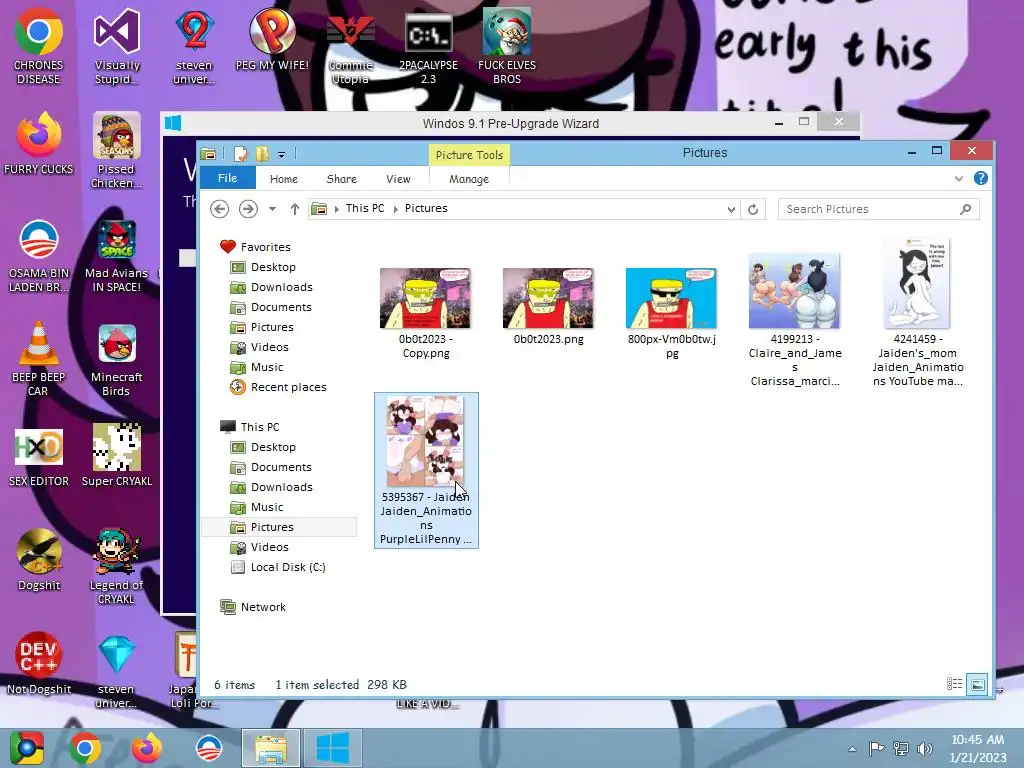Viewport: 1024px width, 768px height.
Task: Go back with the Back arrow button
Action: pyautogui.click(x=219, y=209)
